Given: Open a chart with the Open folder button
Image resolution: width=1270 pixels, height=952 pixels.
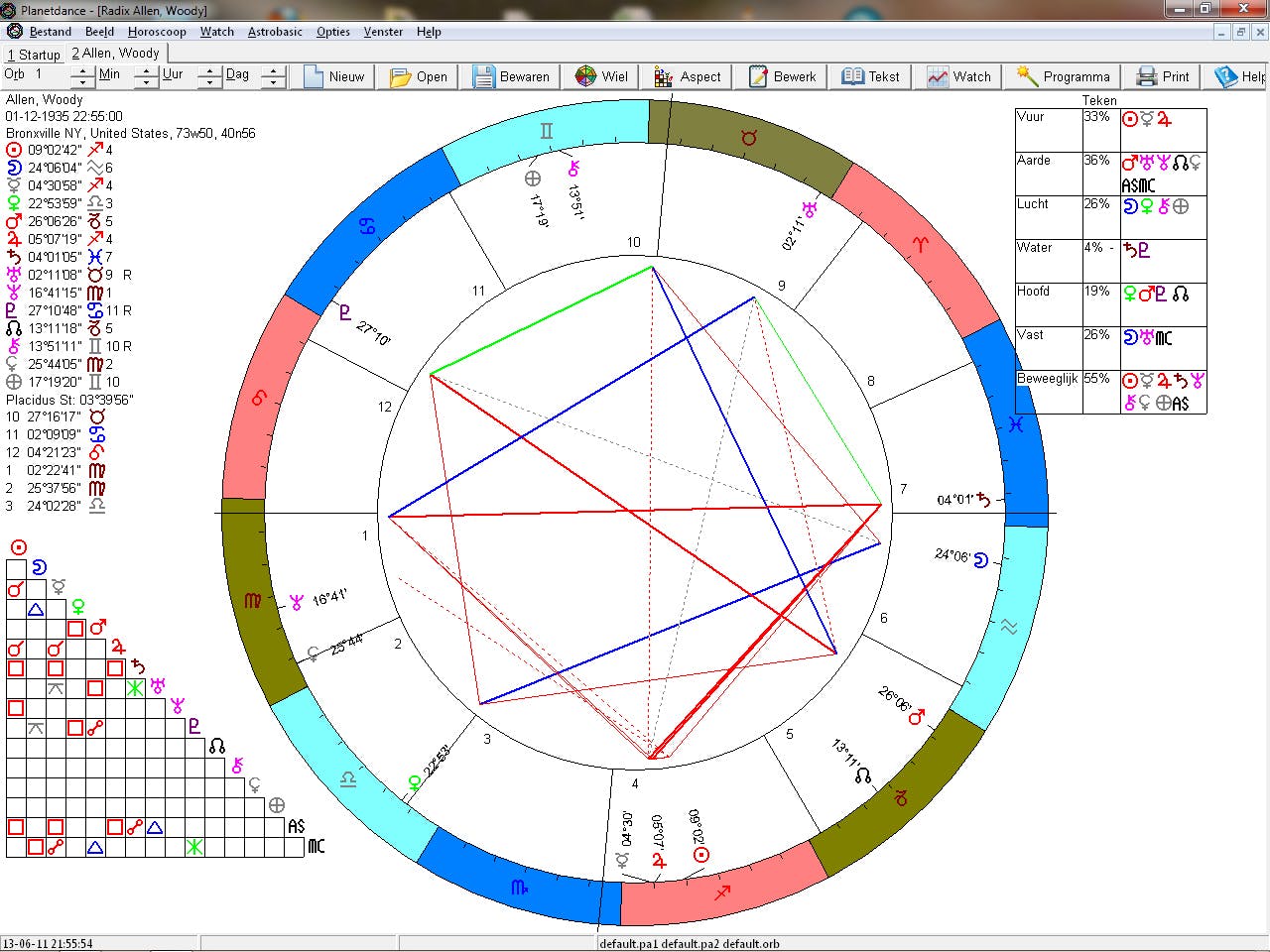Looking at the screenshot, I should tap(419, 76).
